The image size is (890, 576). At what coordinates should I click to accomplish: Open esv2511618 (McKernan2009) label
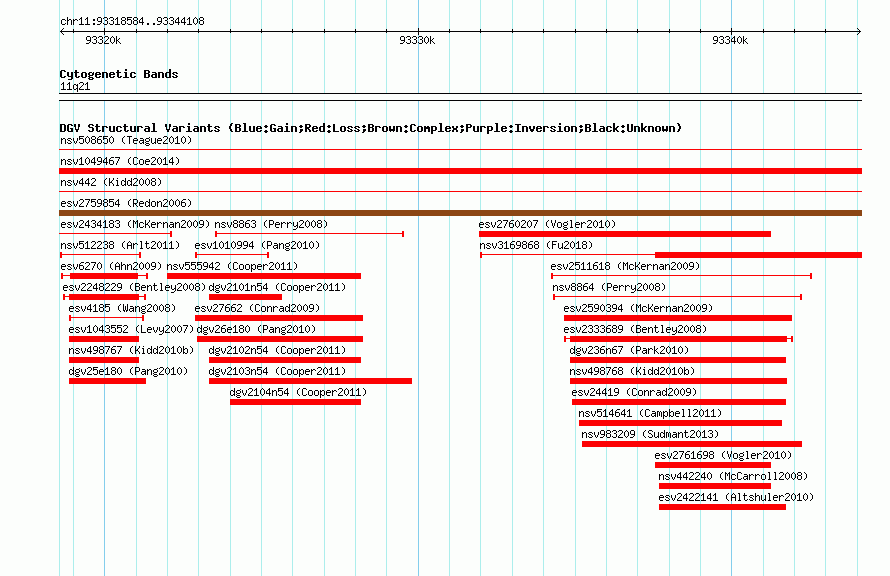coord(625,266)
